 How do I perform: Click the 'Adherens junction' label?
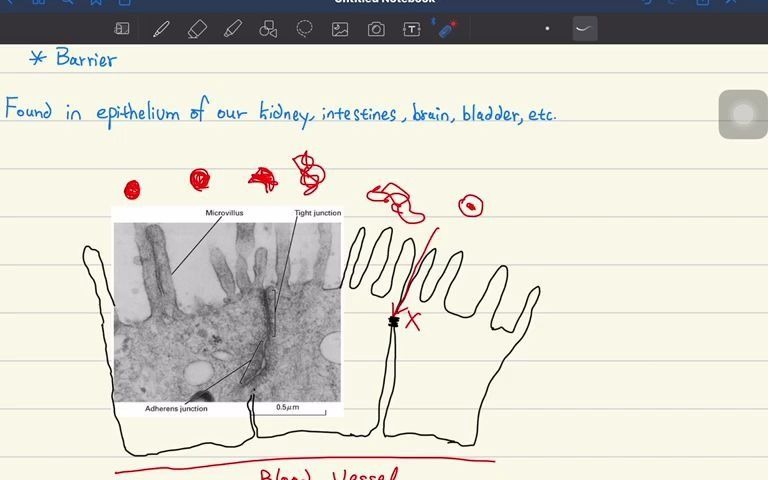tap(176, 408)
